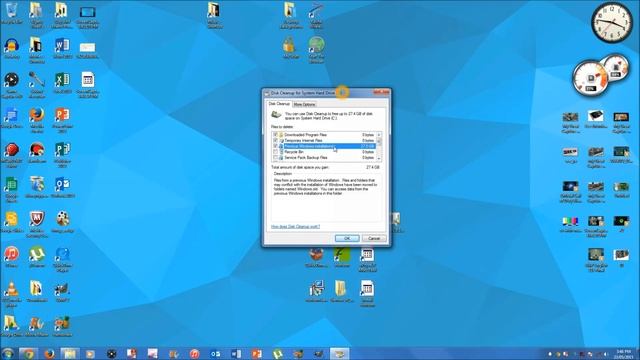Select the Downloaded Program Files row
640x360 pixels.
tap(324, 135)
